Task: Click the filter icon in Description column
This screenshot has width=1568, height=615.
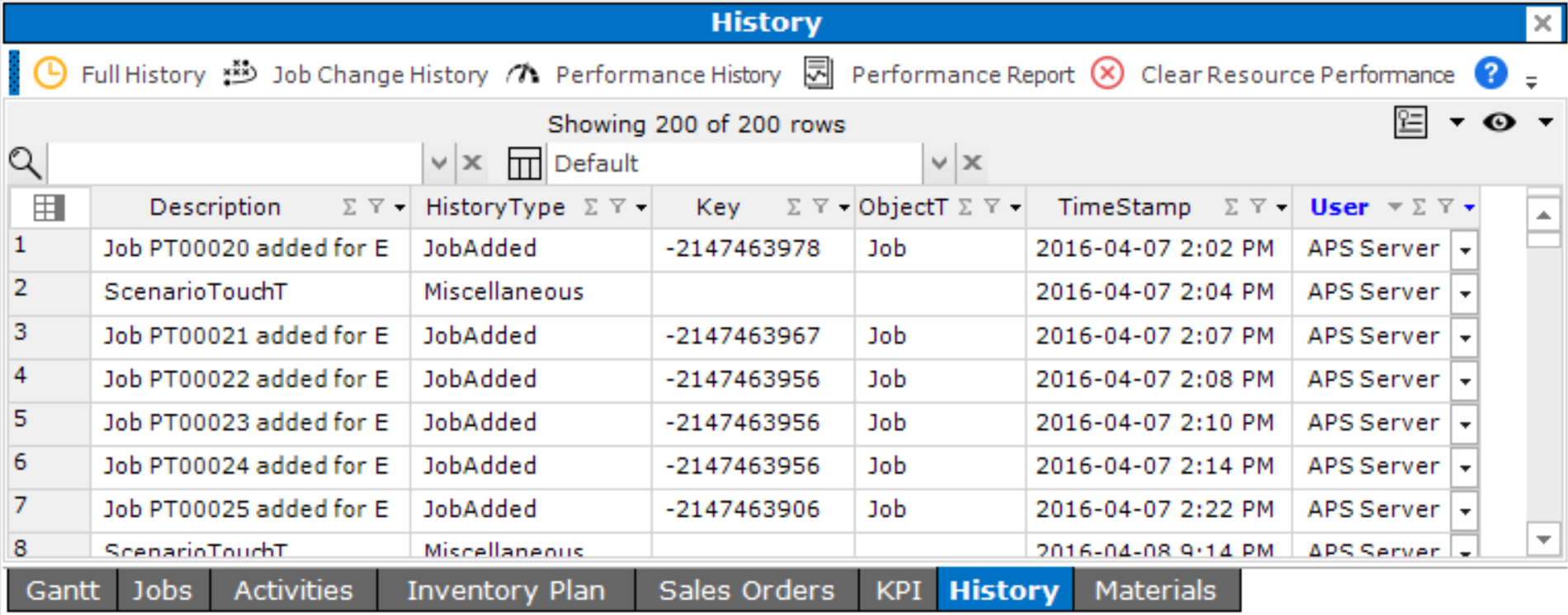Action: tap(375, 207)
